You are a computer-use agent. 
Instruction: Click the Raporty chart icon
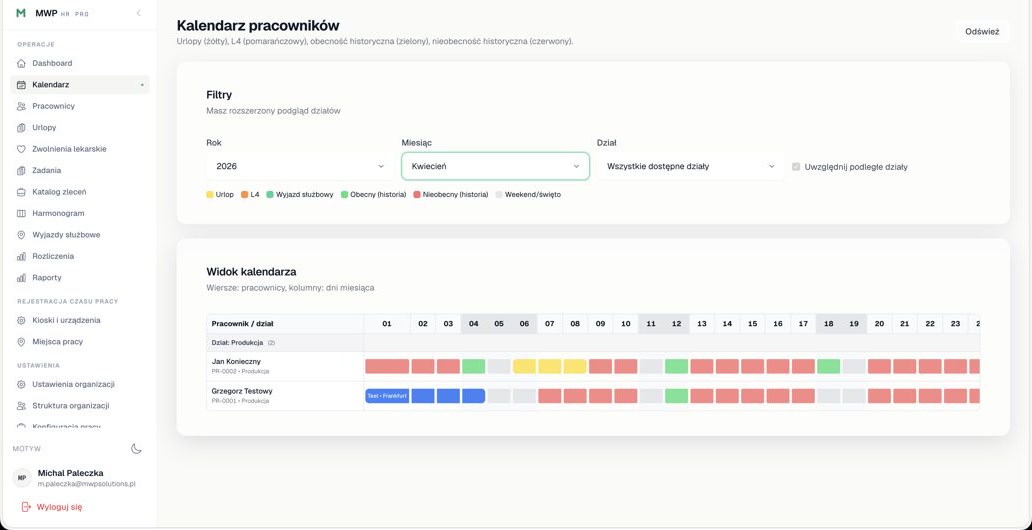pos(21,278)
